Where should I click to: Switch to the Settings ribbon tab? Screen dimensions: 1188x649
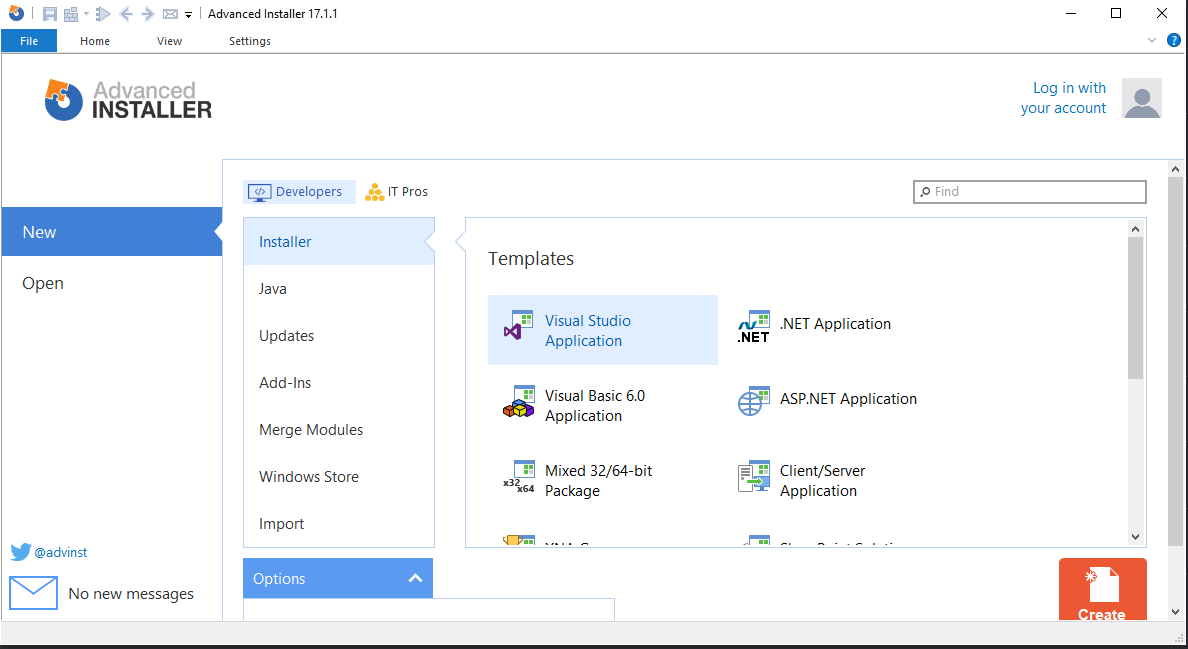click(249, 41)
